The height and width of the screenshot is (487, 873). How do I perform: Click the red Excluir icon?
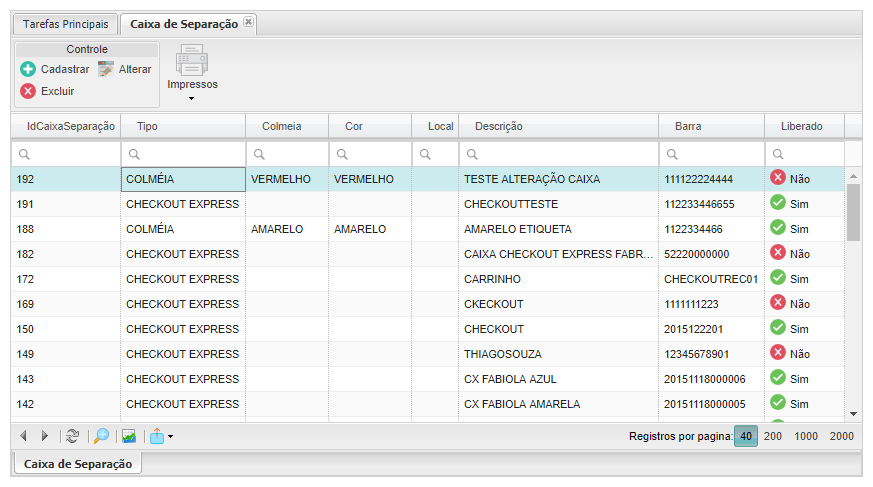click(28, 91)
